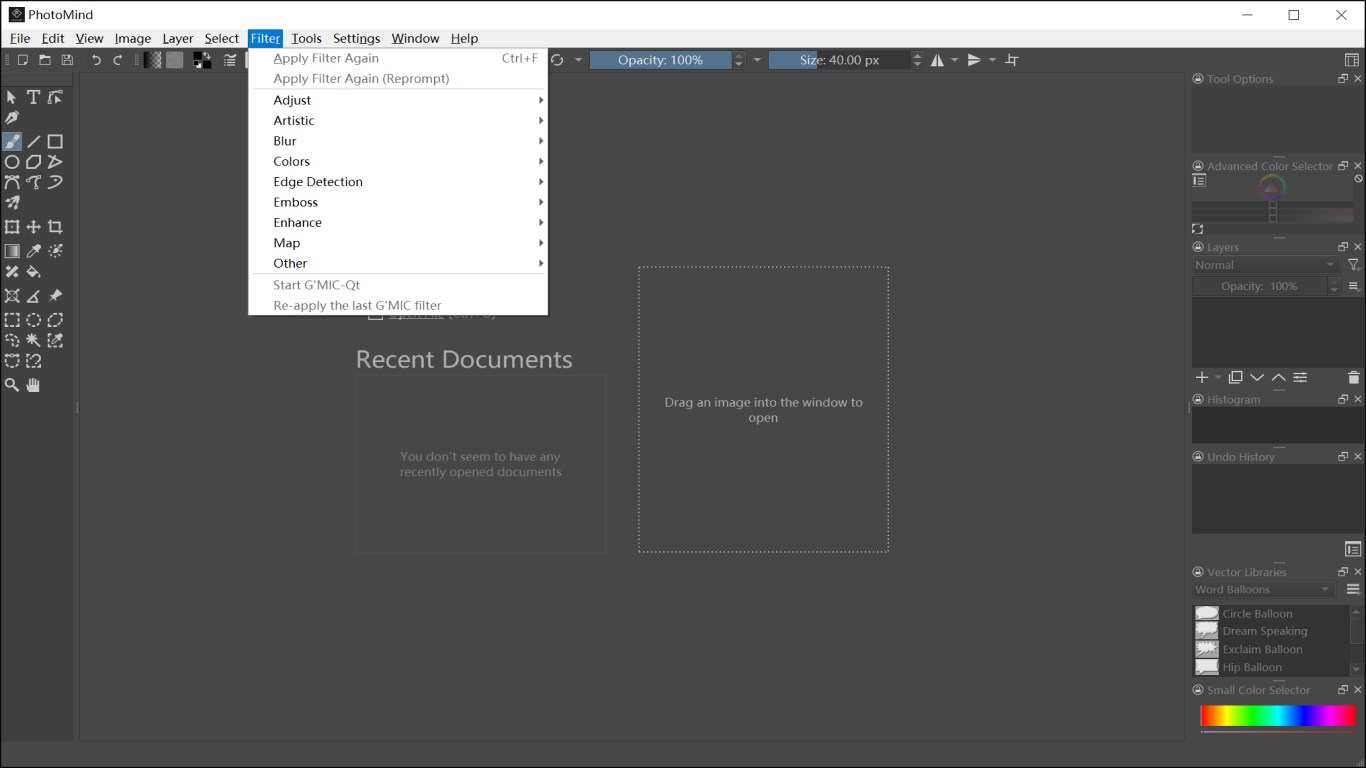The height and width of the screenshot is (768, 1366).
Task: Open the layer blending mode dropdown showing Normal
Action: tap(1262, 264)
